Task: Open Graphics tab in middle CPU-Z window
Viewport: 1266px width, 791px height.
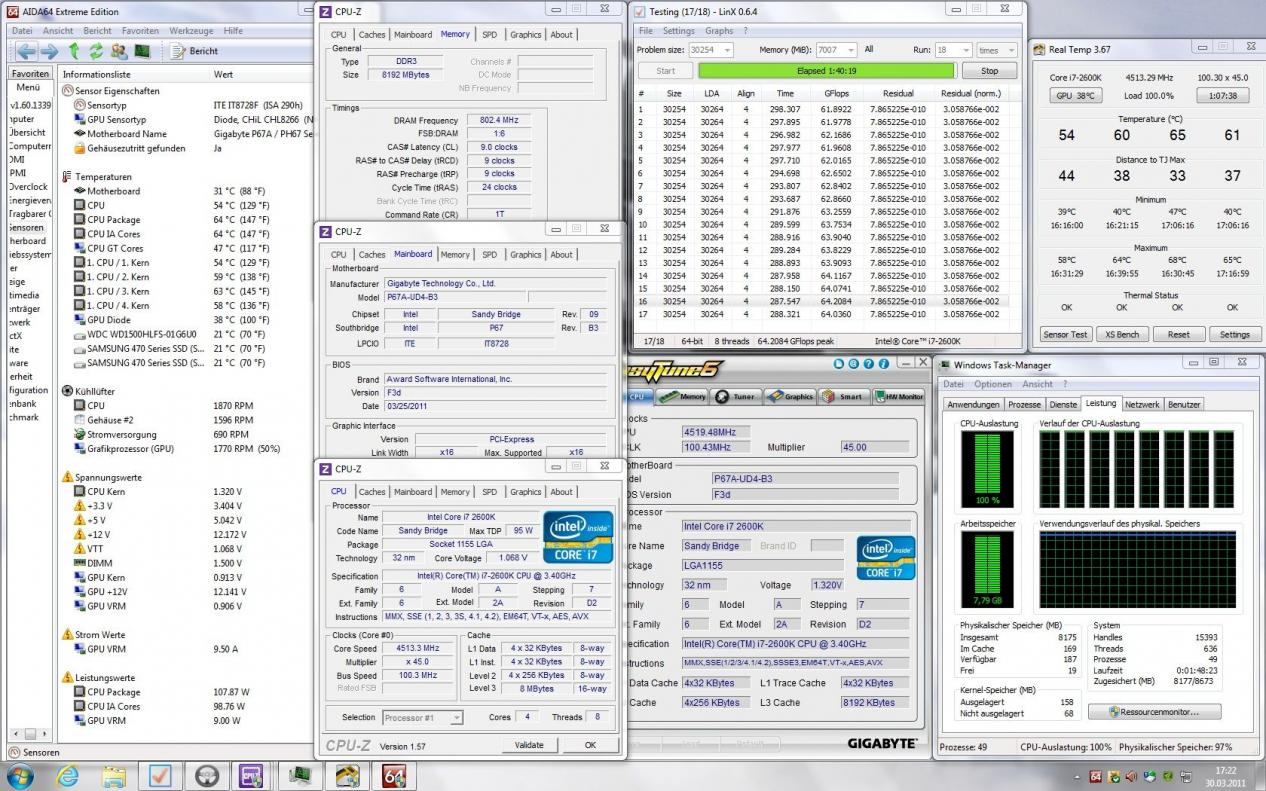Action: (x=525, y=254)
